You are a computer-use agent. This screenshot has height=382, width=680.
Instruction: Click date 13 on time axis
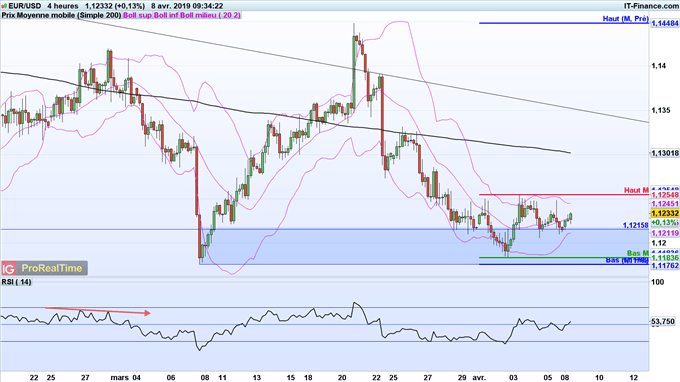pos(256,378)
